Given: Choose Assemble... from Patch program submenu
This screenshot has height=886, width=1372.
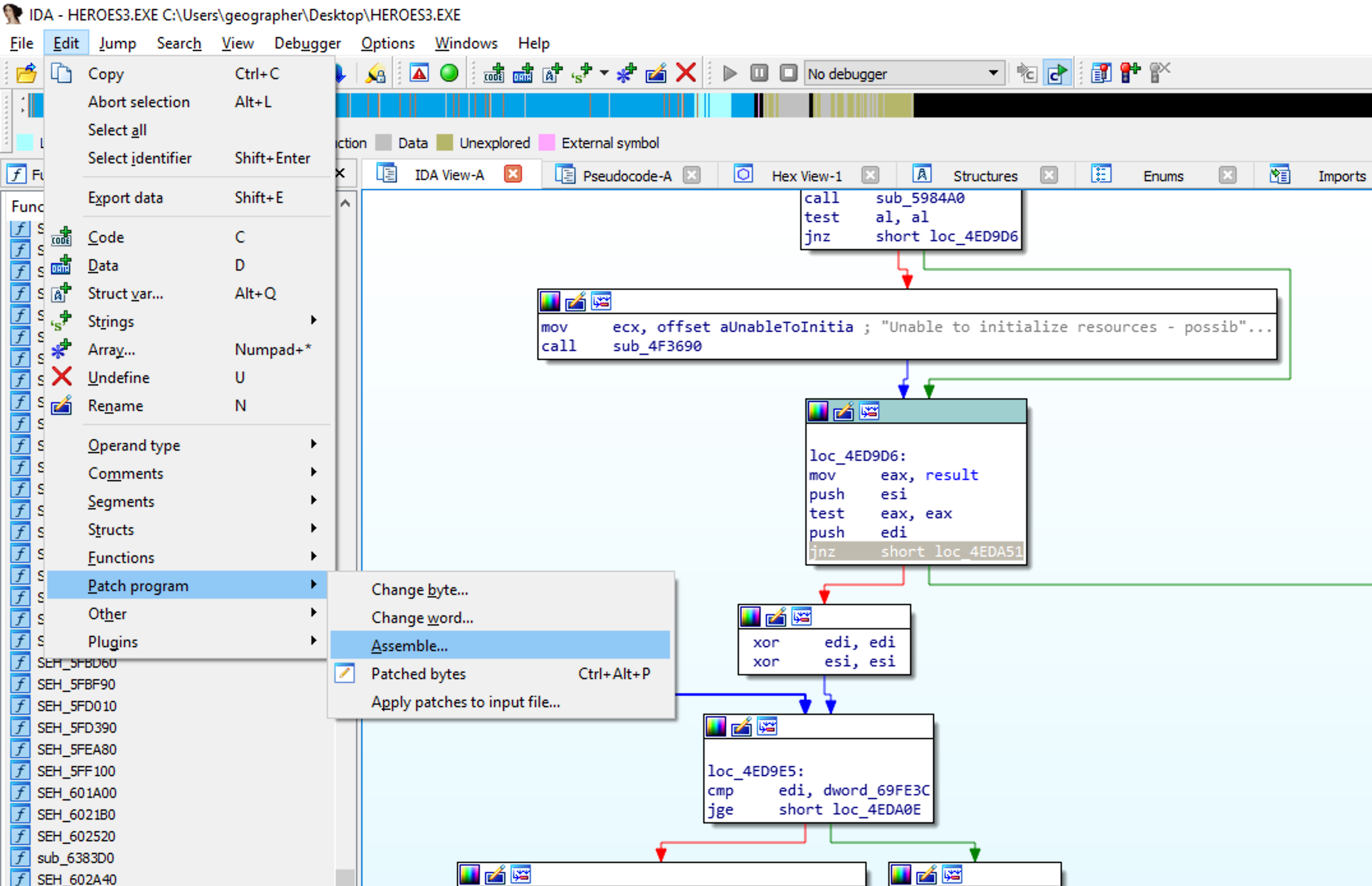Looking at the screenshot, I should tap(410, 645).
